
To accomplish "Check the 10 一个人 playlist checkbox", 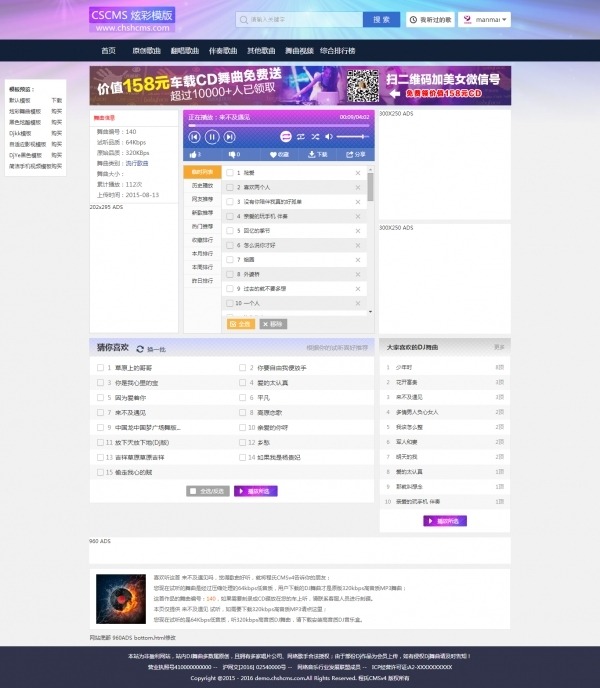I will 230,303.
